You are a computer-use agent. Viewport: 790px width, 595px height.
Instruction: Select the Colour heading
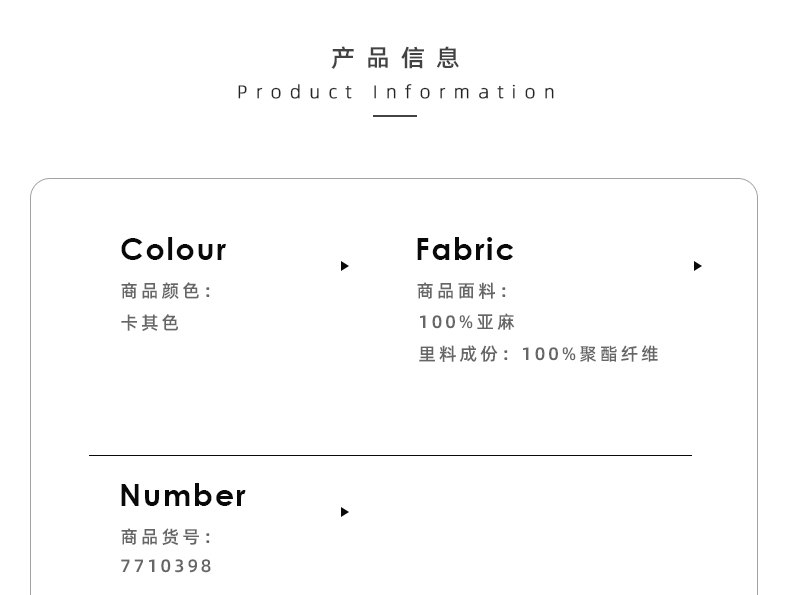tap(173, 249)
